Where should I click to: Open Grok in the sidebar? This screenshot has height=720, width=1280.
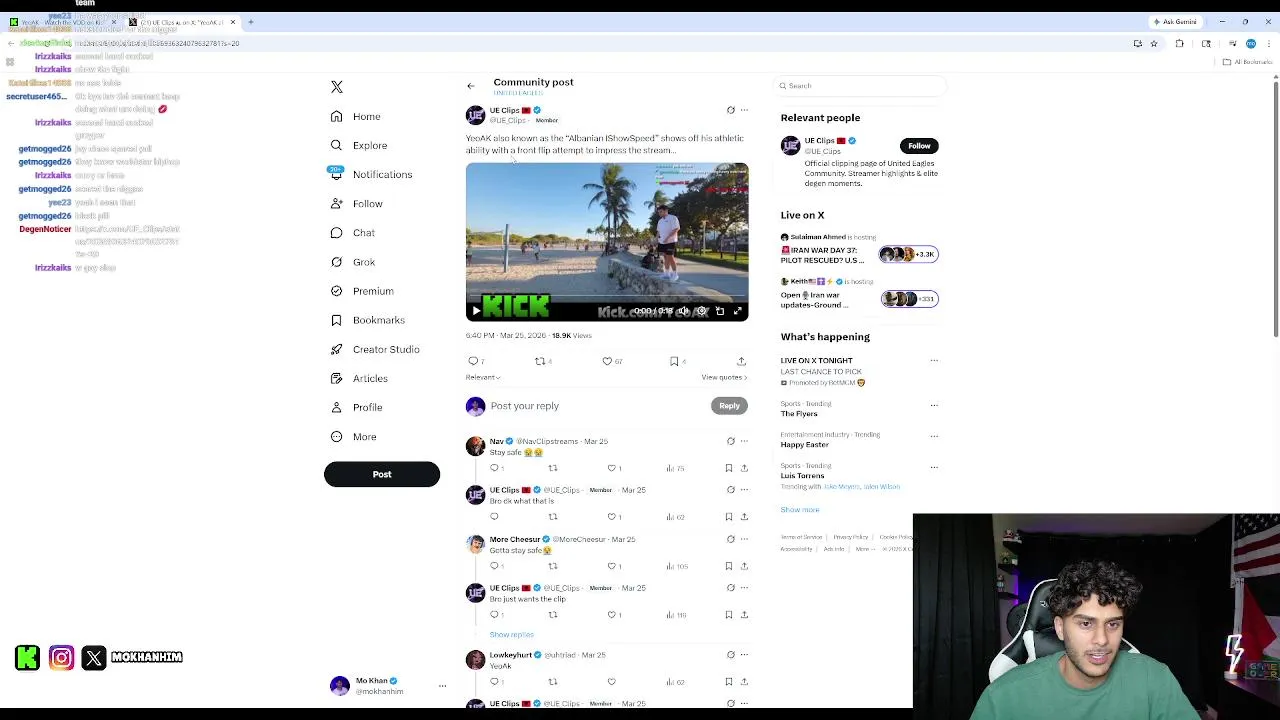tap(352, 262)
